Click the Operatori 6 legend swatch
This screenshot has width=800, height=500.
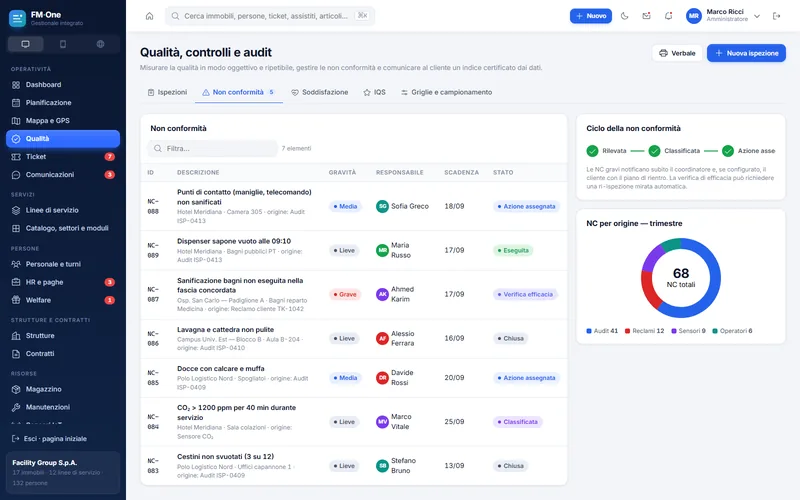715,331
